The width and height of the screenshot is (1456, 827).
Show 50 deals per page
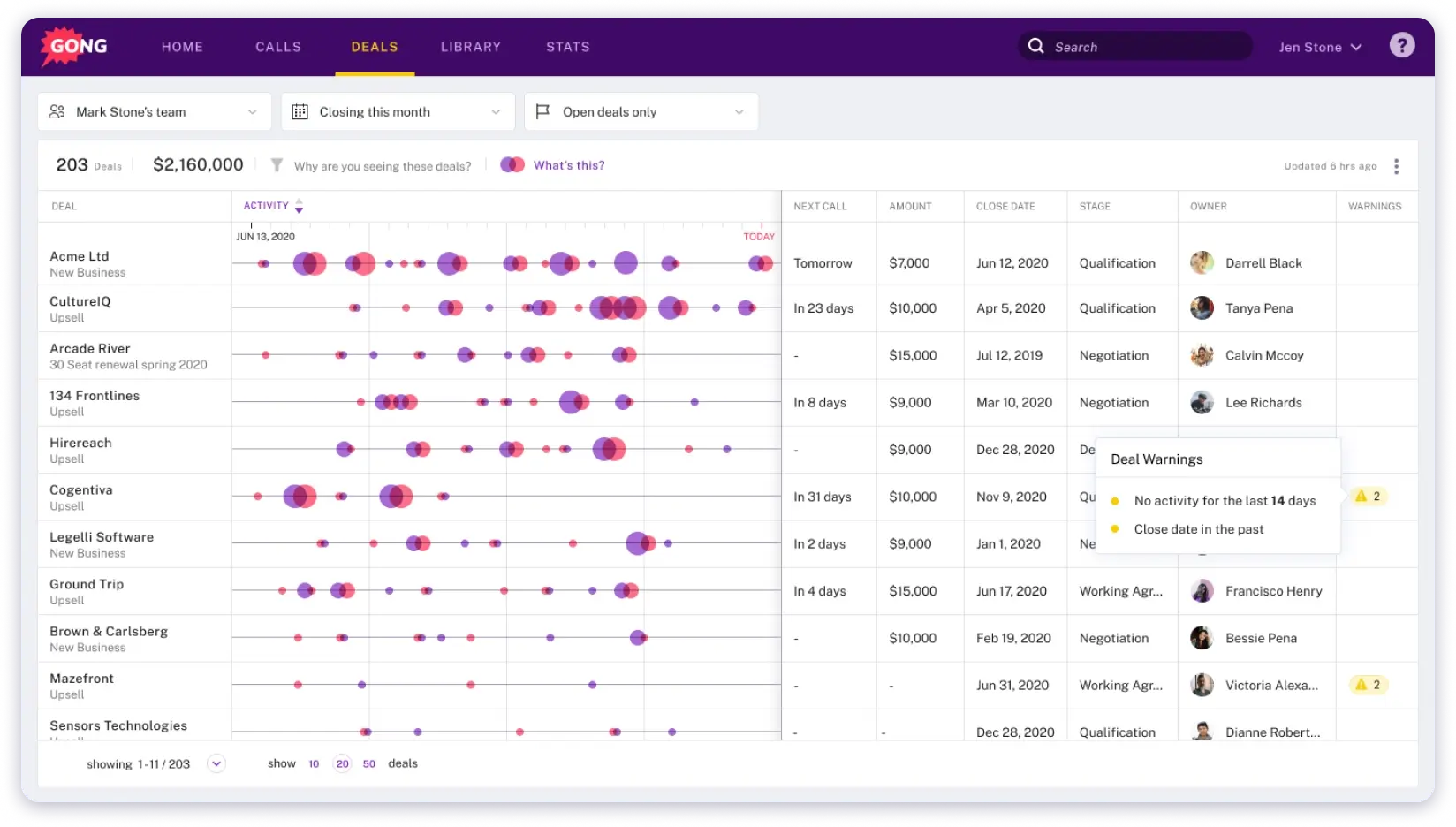369,763
